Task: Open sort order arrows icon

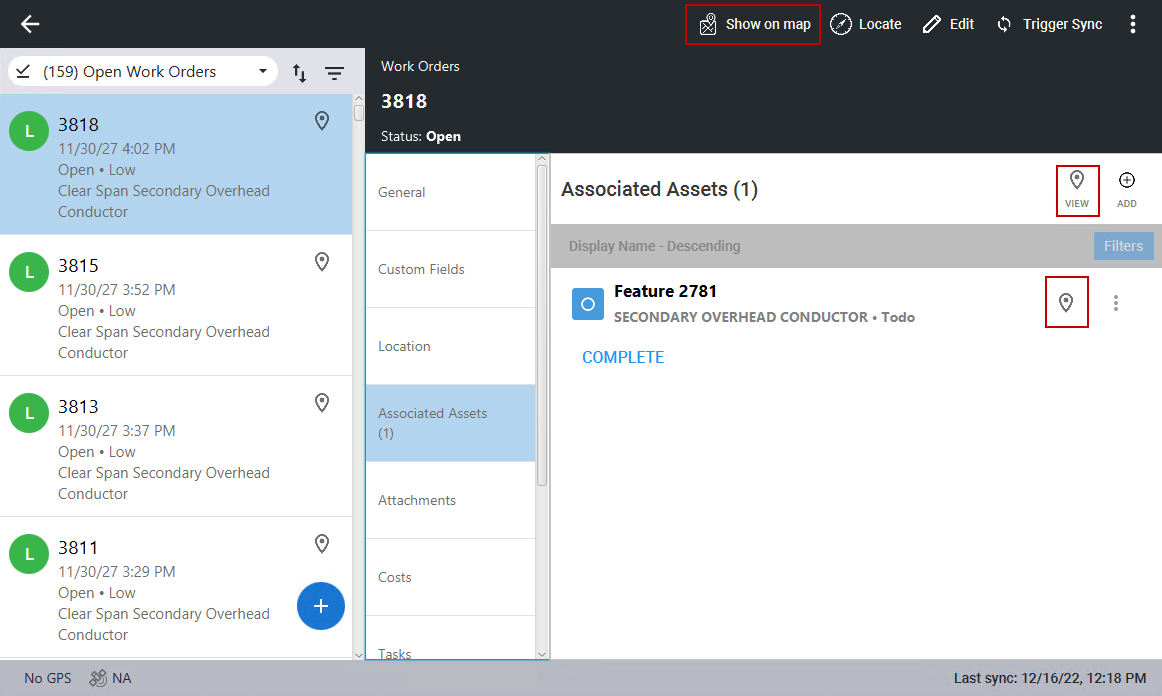Action: point(299,72)
